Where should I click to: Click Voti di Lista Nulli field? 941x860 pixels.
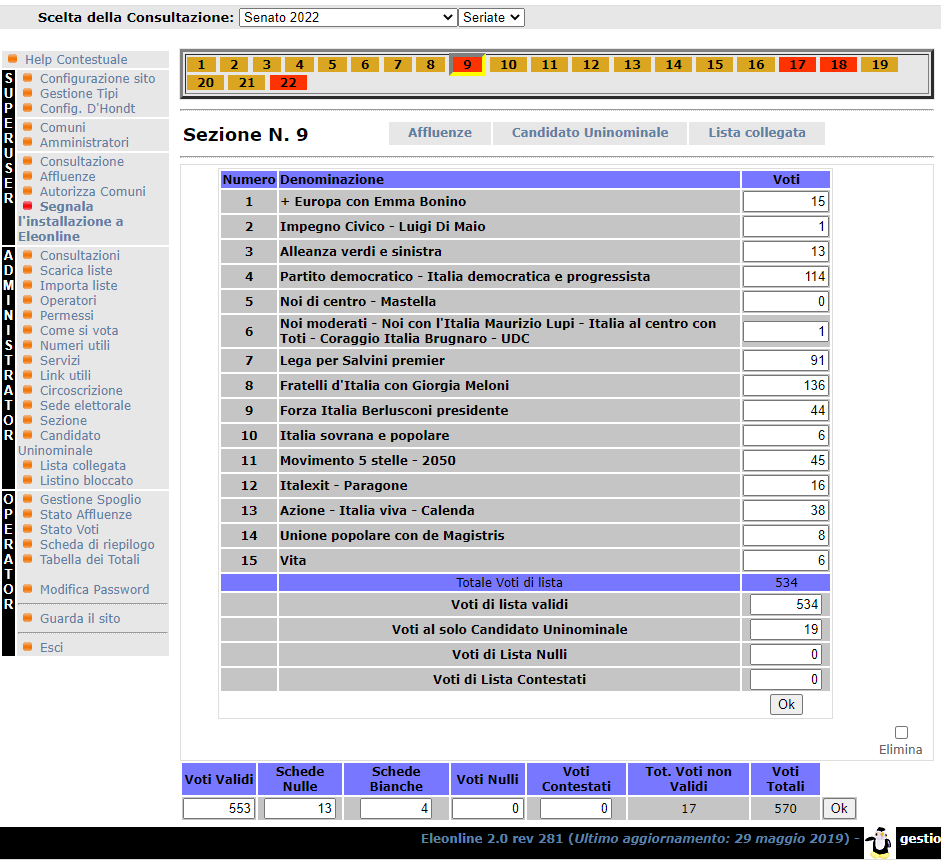click(x=786, y=655)
